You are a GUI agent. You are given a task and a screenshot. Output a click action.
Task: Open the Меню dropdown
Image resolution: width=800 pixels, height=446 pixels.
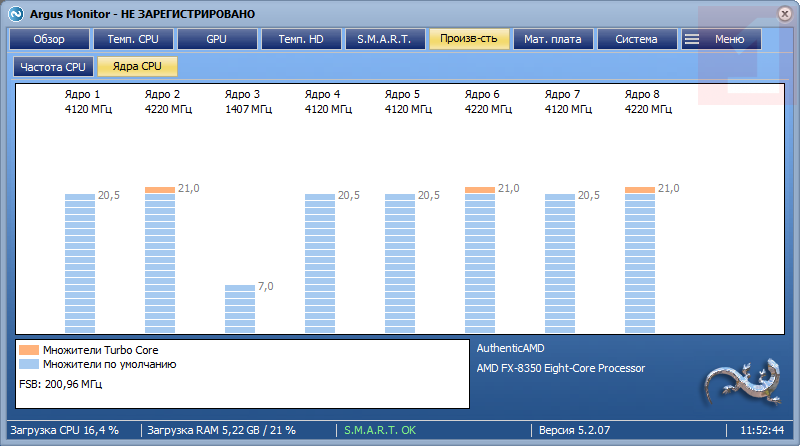coord(721,39)
